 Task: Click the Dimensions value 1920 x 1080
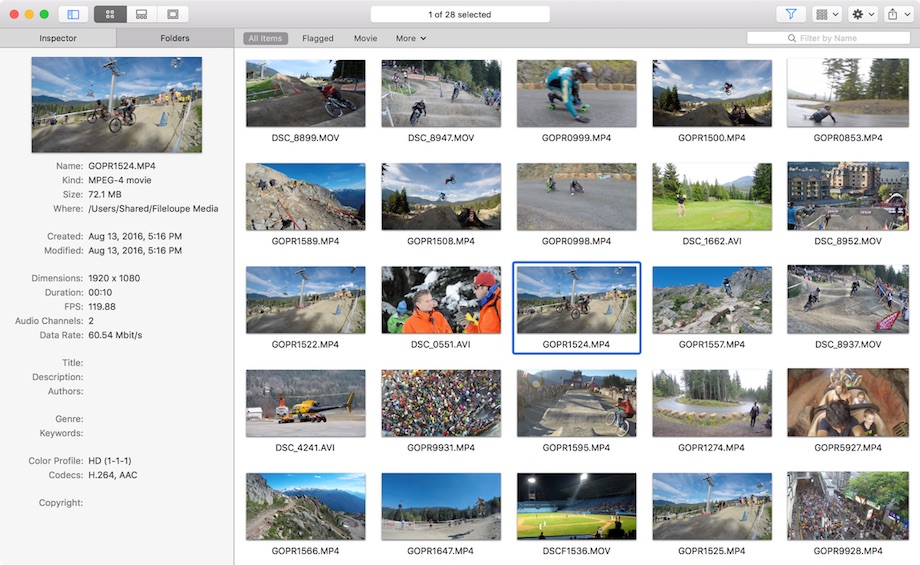(x=114, y=278)
